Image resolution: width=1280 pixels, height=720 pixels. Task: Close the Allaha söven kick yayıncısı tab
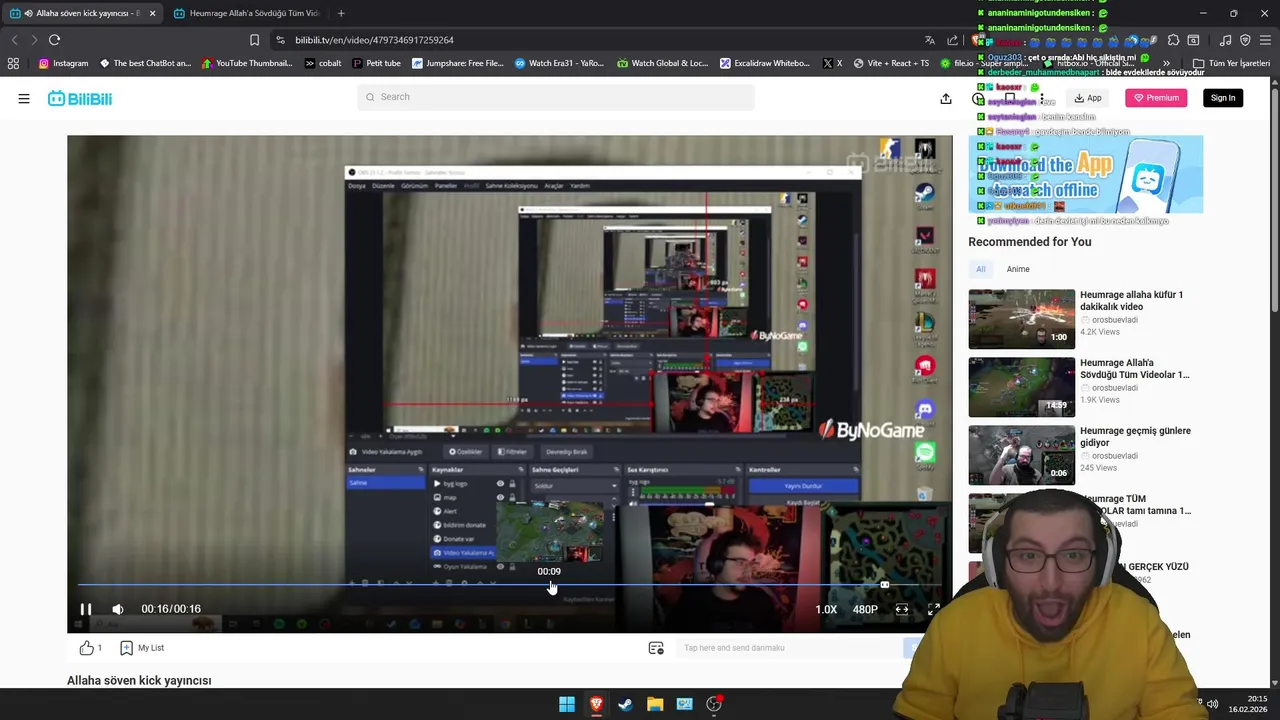[152, 13]
